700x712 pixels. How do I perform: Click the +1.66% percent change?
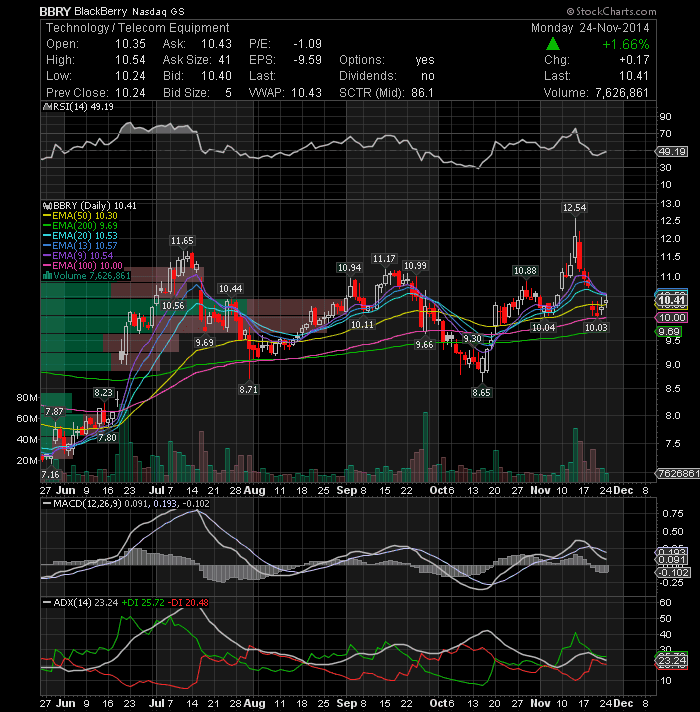(x=626, y=44)
